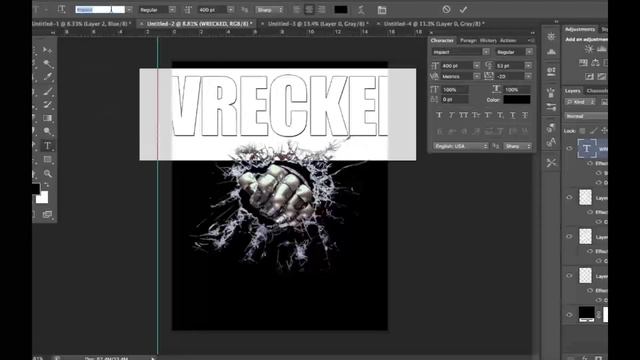The image size is (640, 360).
Task: Toggle visibility of the first pixel layer
Action: click(569, 198)
